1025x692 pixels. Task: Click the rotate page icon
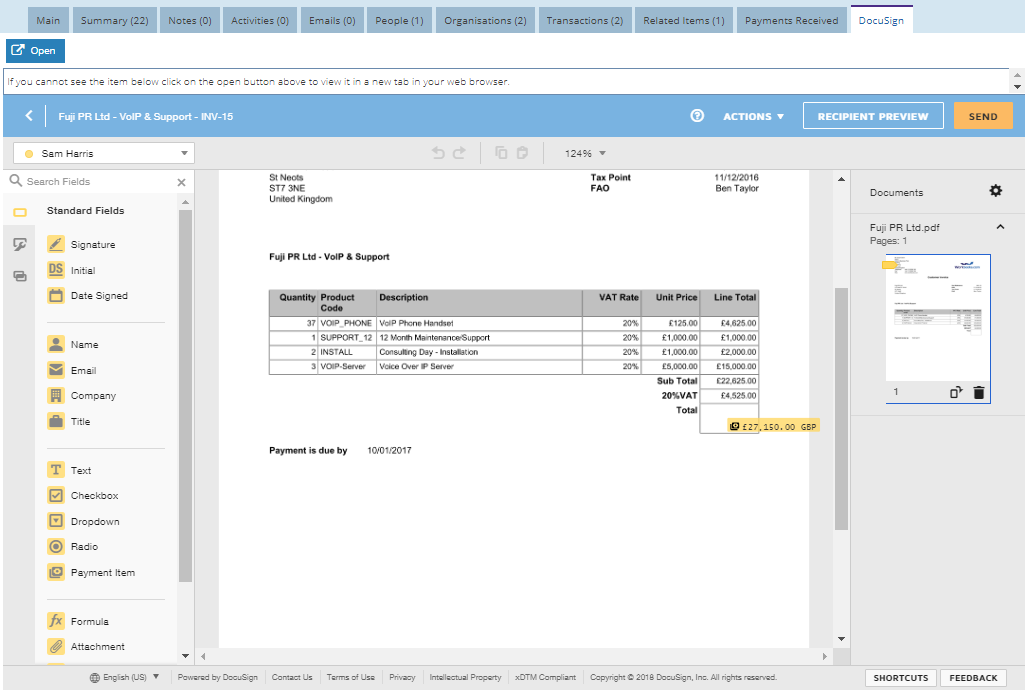(x=956, y=393)
